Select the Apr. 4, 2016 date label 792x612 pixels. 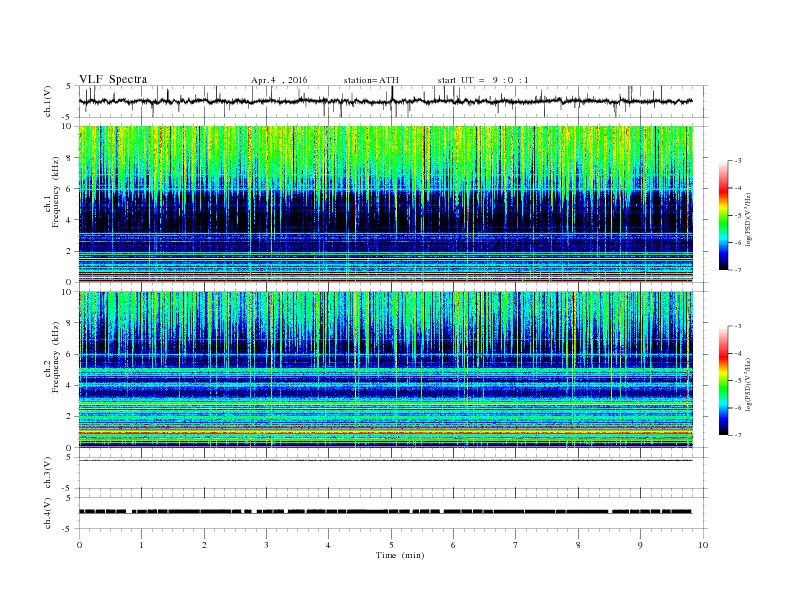coord(279,79)
